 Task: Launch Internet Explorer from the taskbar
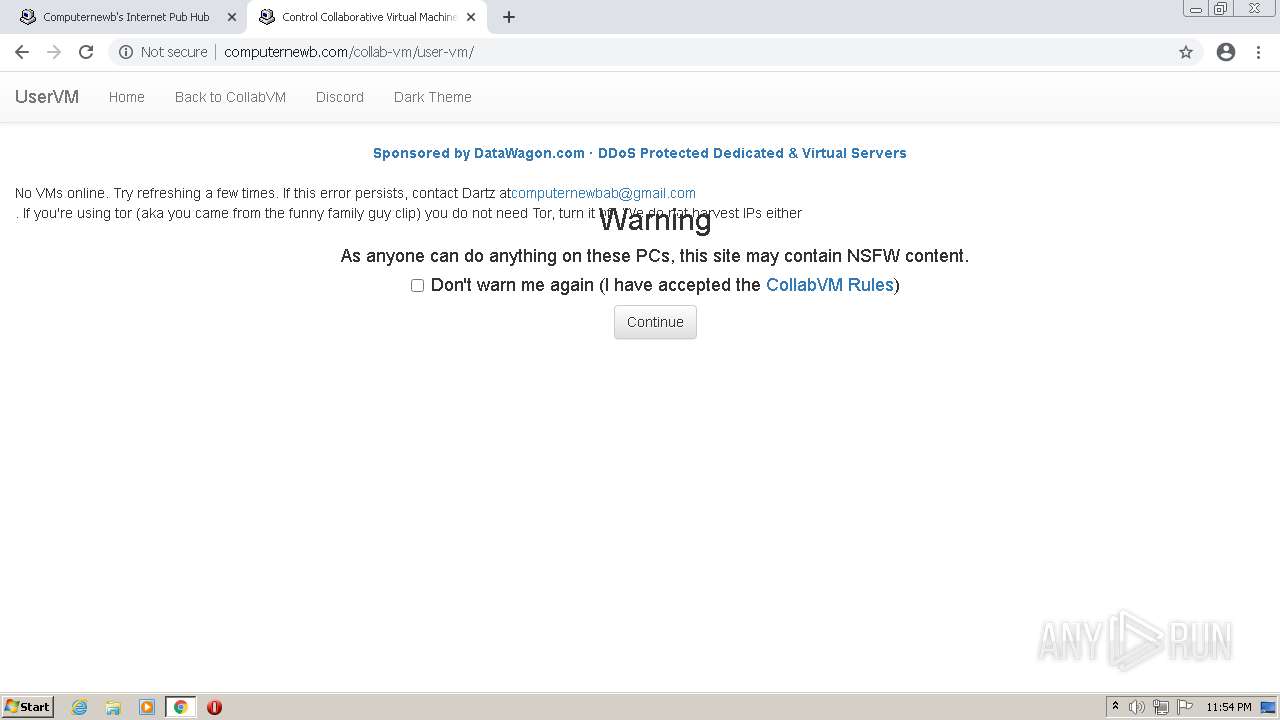pyautogui.click(x=80, y=707)
